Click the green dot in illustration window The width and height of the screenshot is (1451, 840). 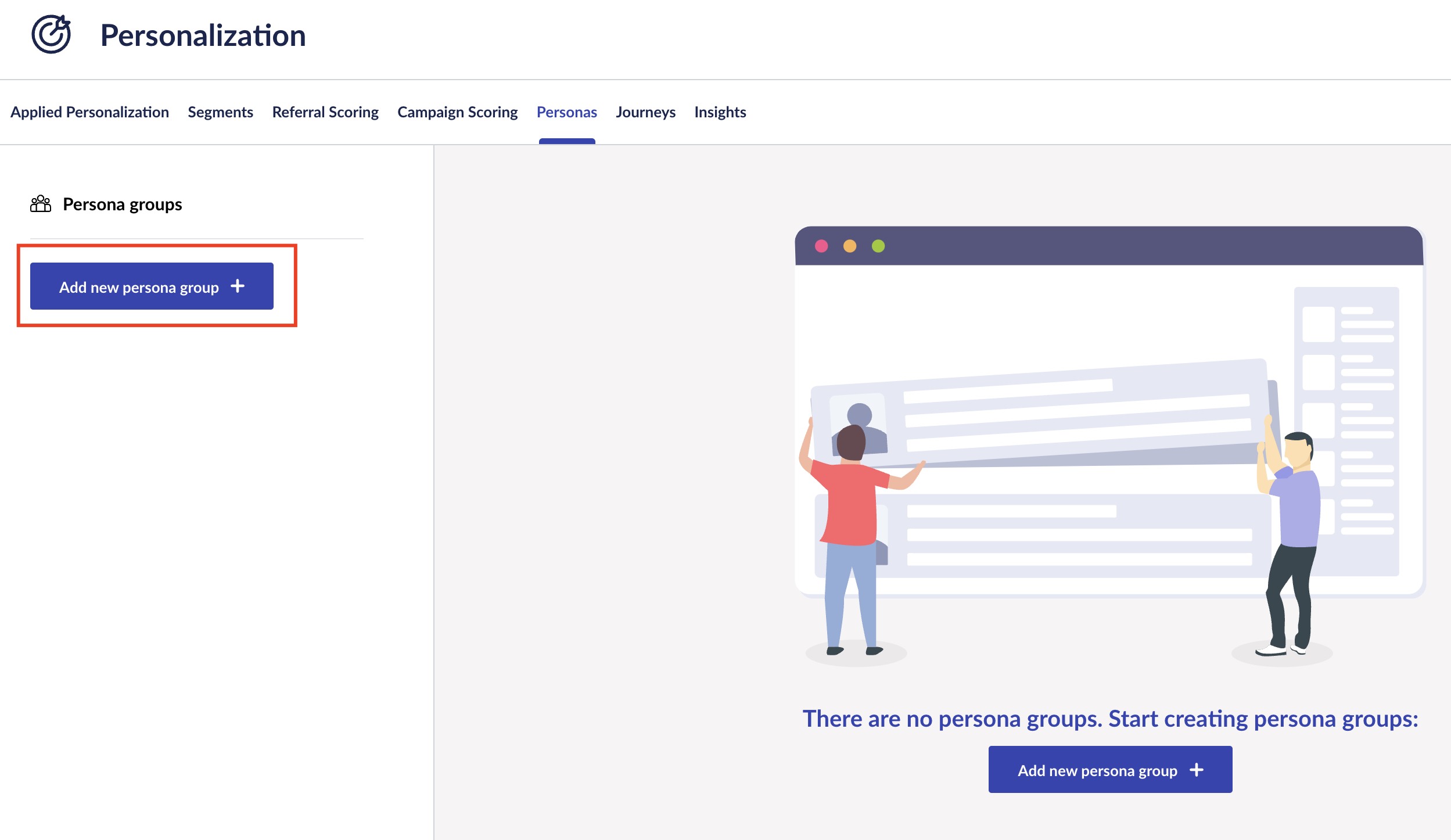click(x=878, y=246)
